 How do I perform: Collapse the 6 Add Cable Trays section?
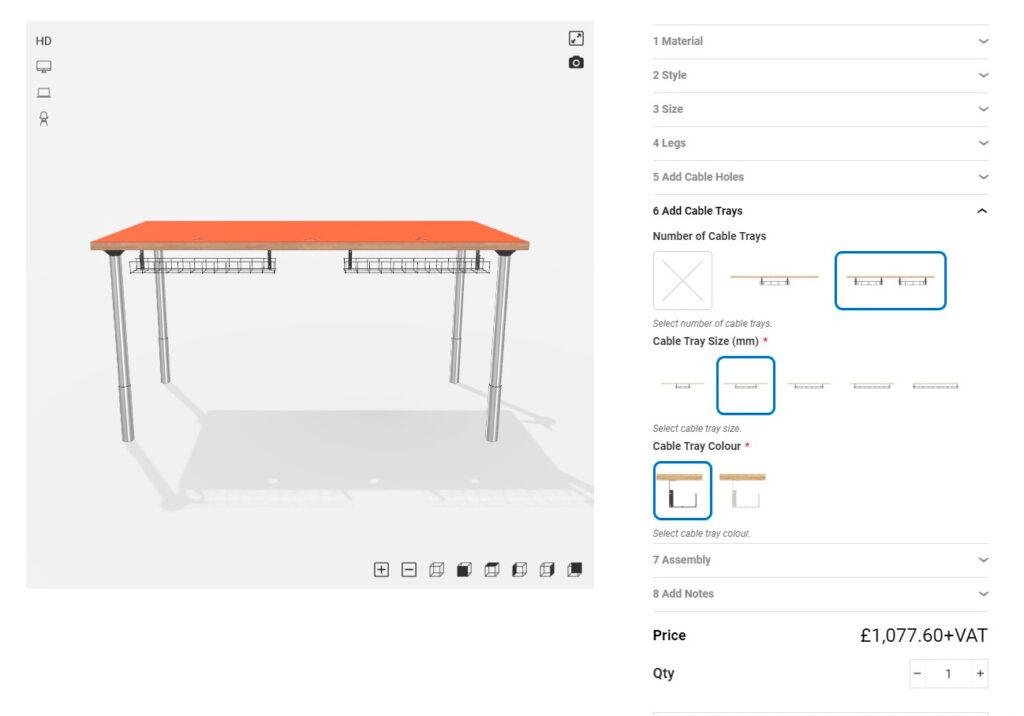[820, 211]
